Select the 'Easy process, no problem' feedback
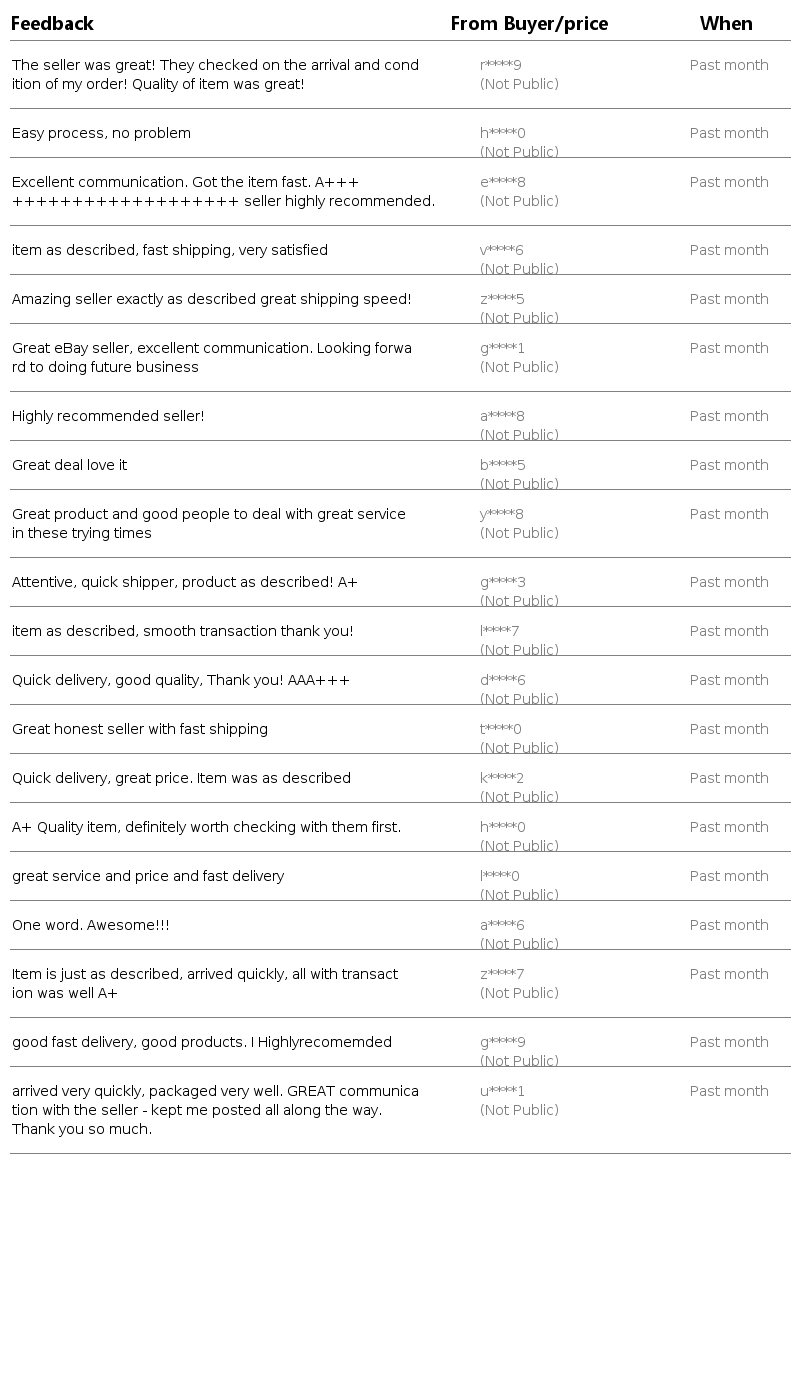 101,134
